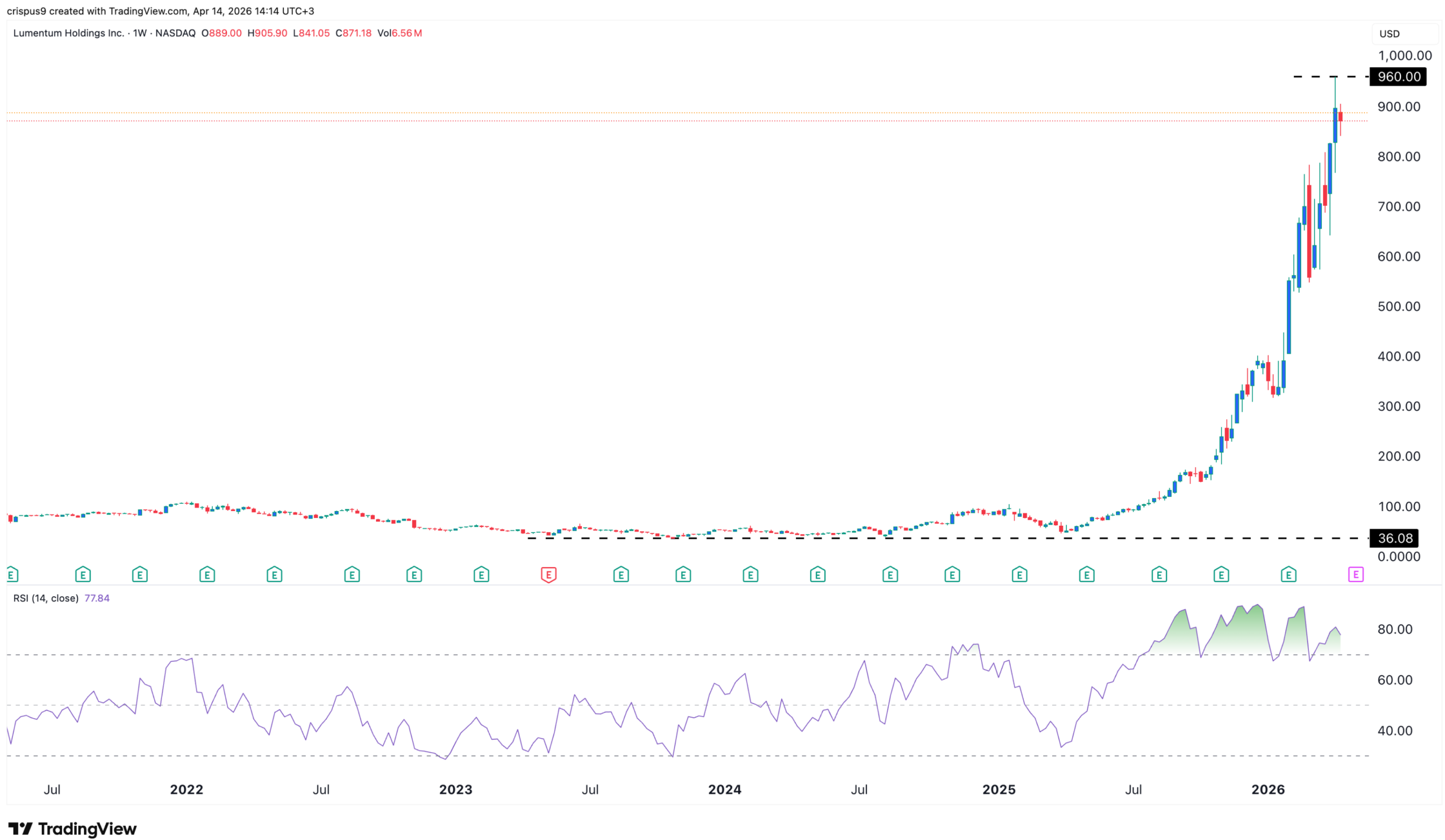
Task: Click the 2022 time axis label
Action: click(x=187, y=790)
